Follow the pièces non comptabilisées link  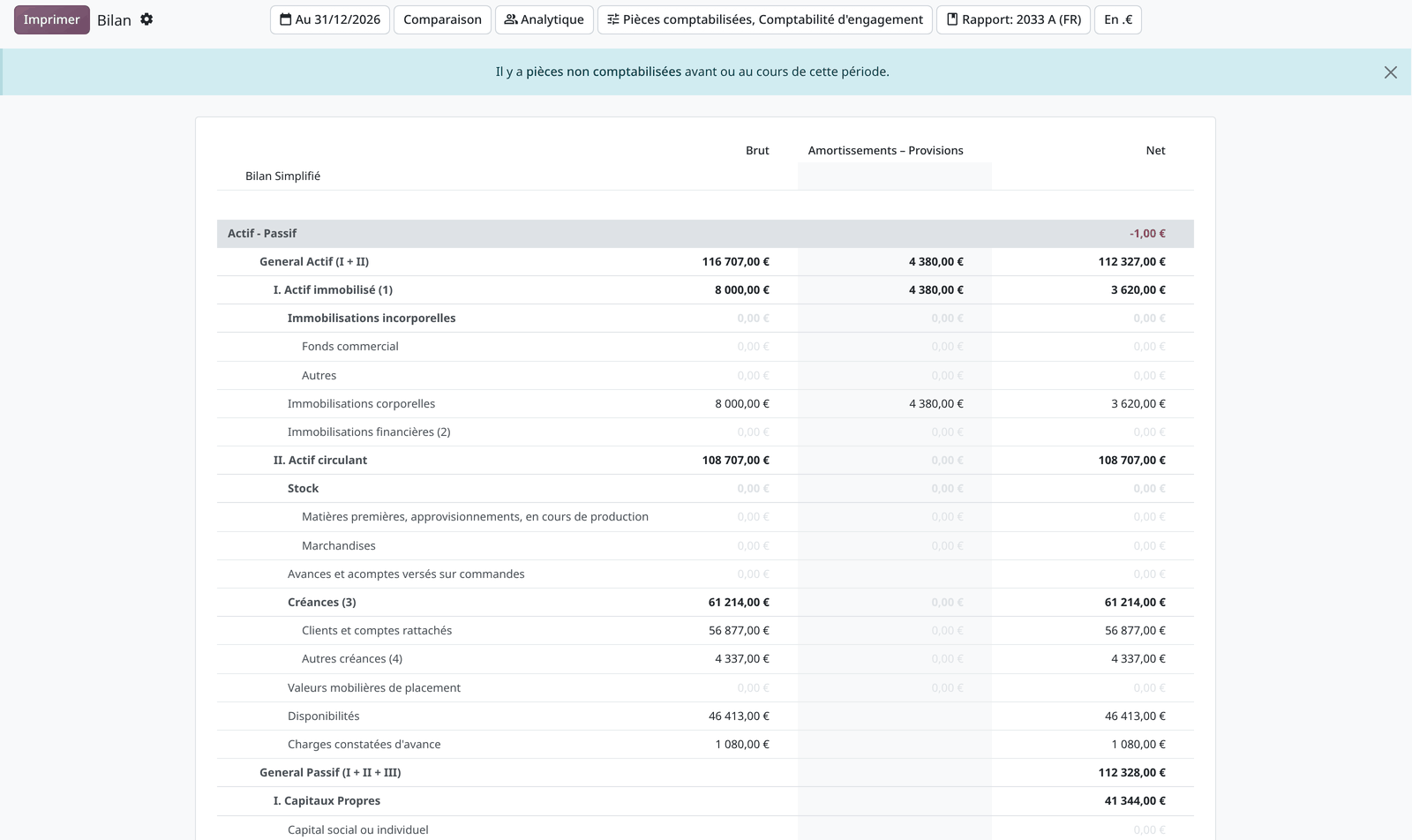pos(604,71)
